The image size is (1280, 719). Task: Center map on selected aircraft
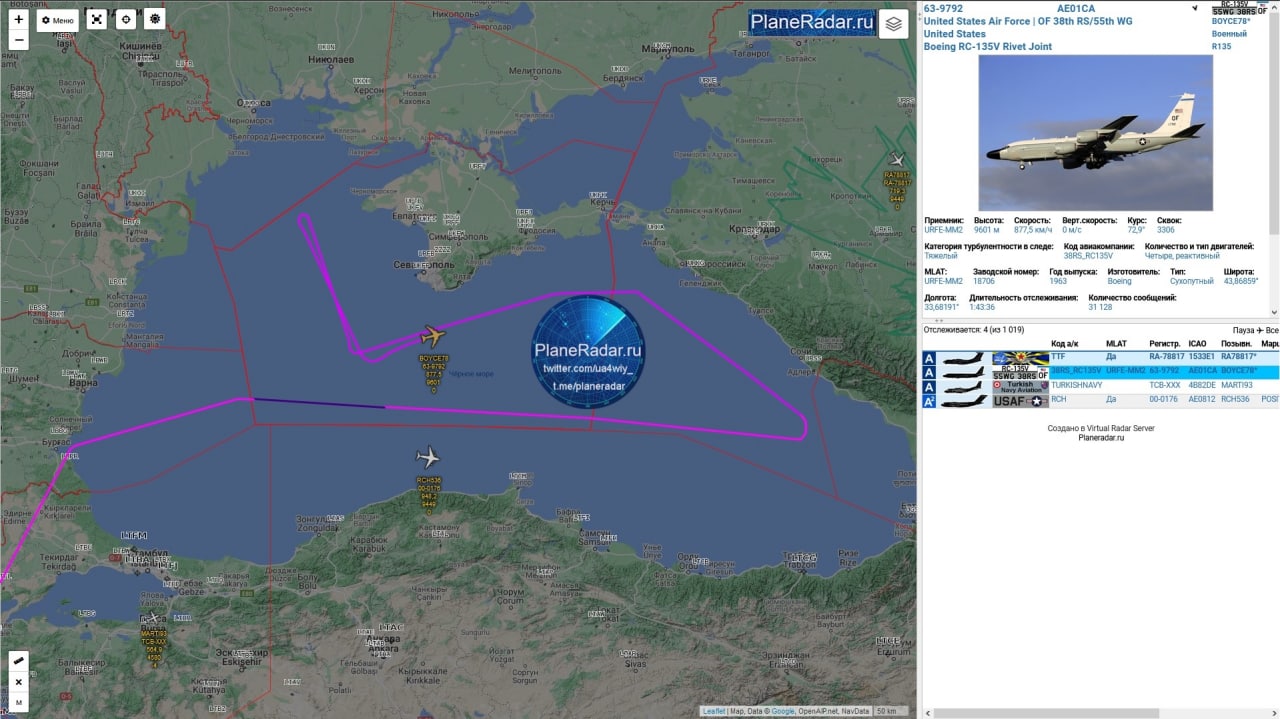tap(125, 19)
